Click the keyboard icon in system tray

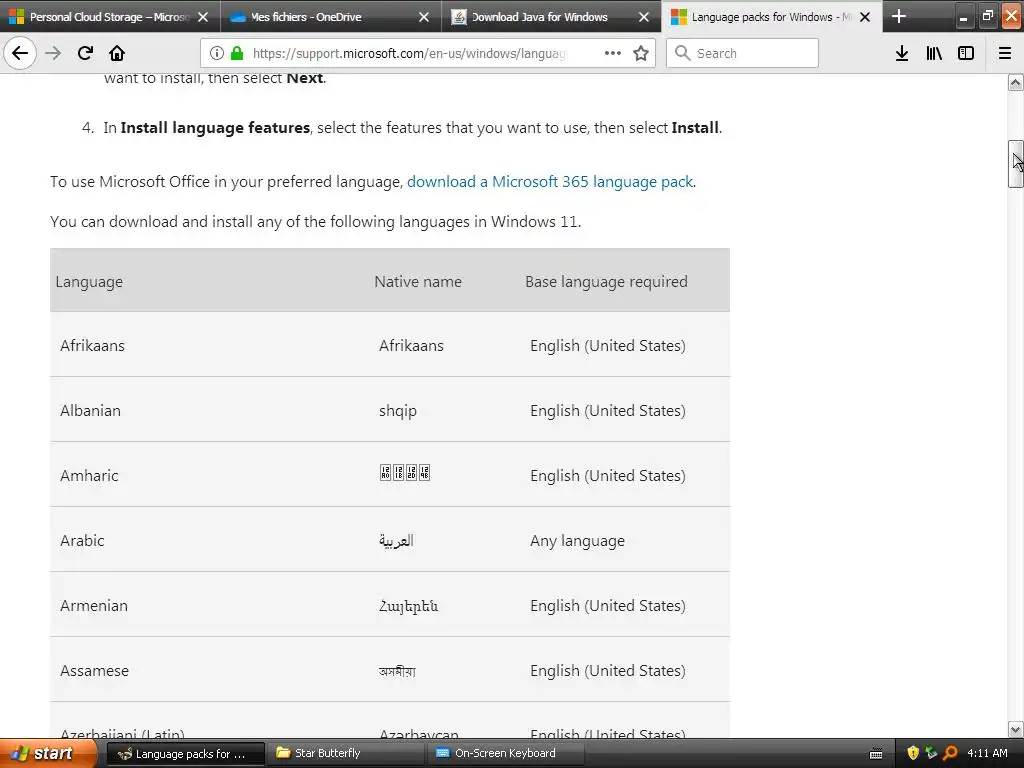click(876, 754)
